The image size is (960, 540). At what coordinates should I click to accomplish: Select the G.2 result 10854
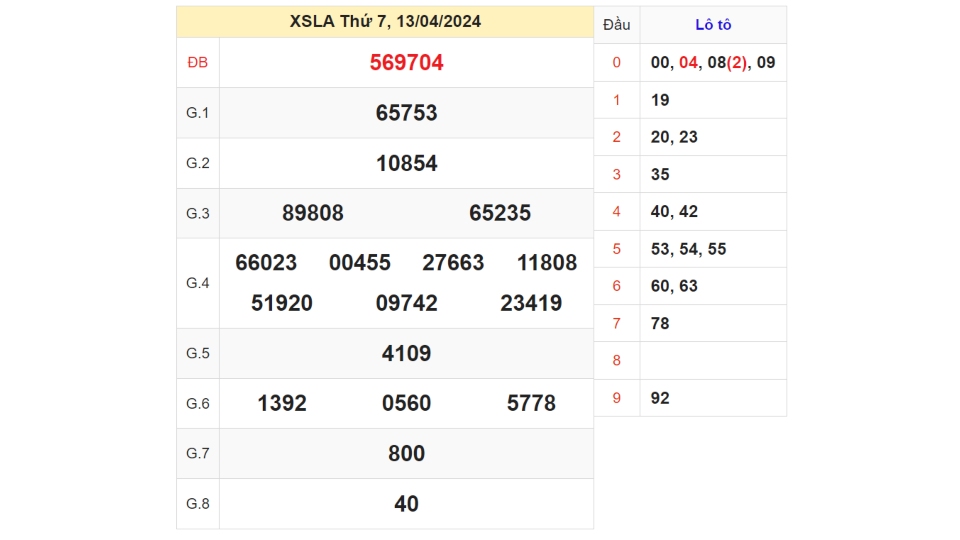407,163
